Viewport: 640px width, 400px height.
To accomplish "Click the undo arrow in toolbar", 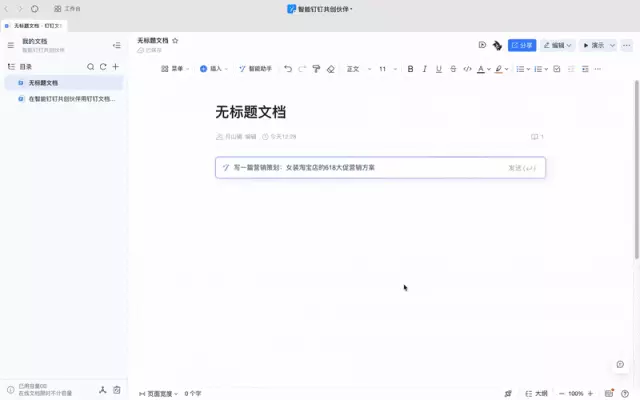I will pos(288,69).
